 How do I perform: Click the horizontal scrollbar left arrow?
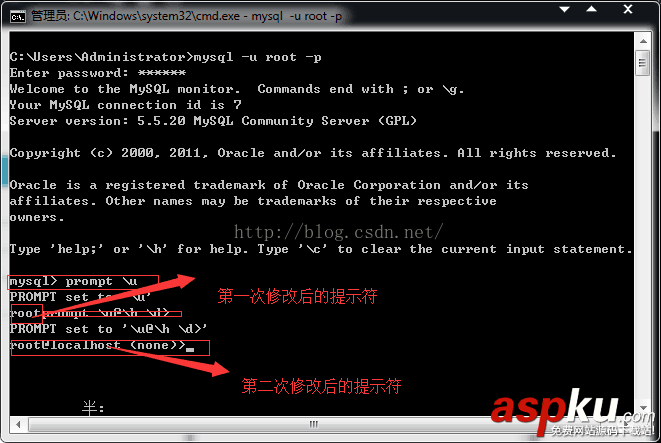point(18,424)
